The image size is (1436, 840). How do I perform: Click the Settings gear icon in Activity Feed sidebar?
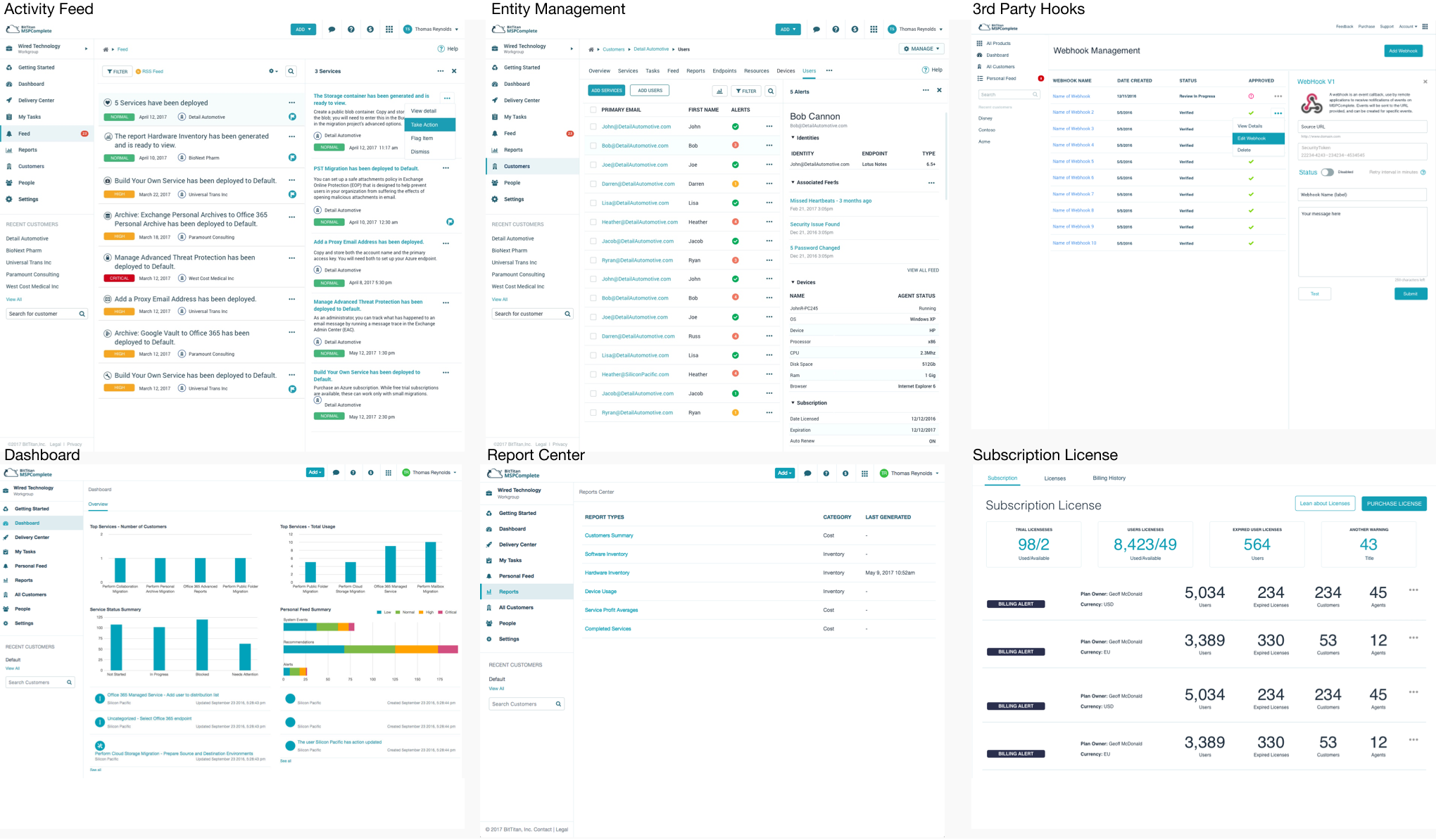9,199
